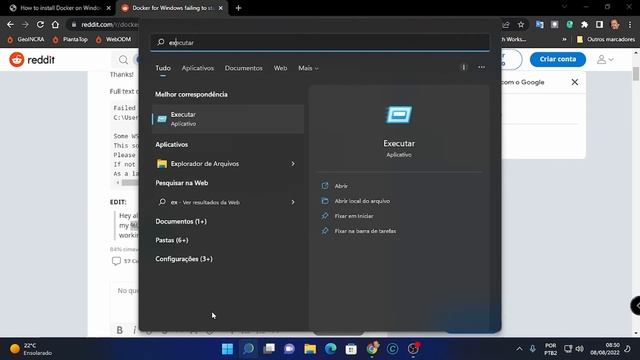640x360 pixels.
Task: Open the more options ellipsis in search panel
Action: (482, 67)
